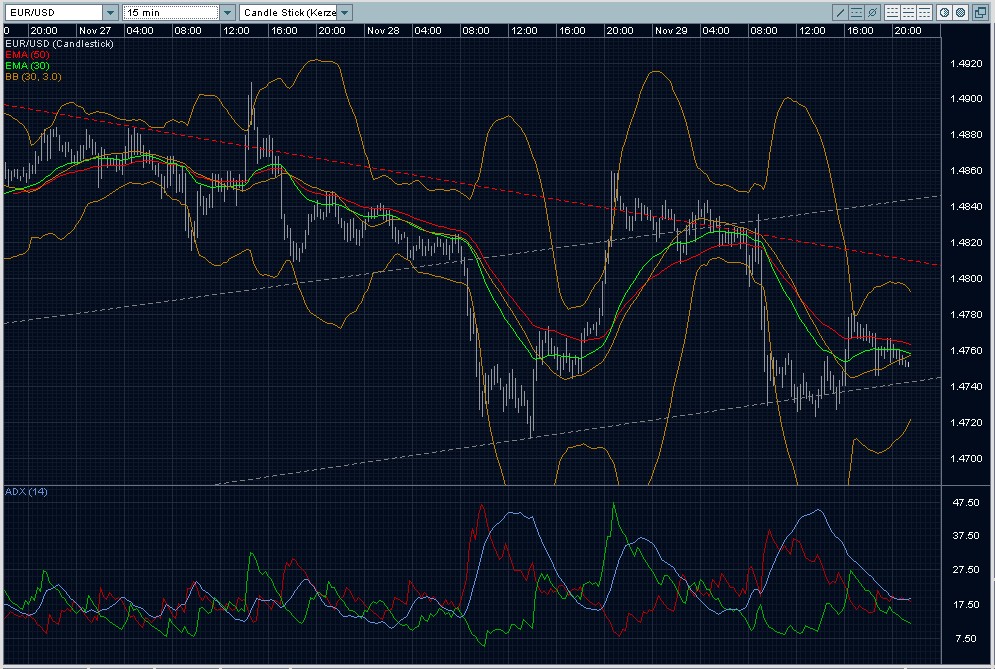Screen dimensions: 995x669
Task: Click the Candle Stick chart type field
Action: click(289, 13)
